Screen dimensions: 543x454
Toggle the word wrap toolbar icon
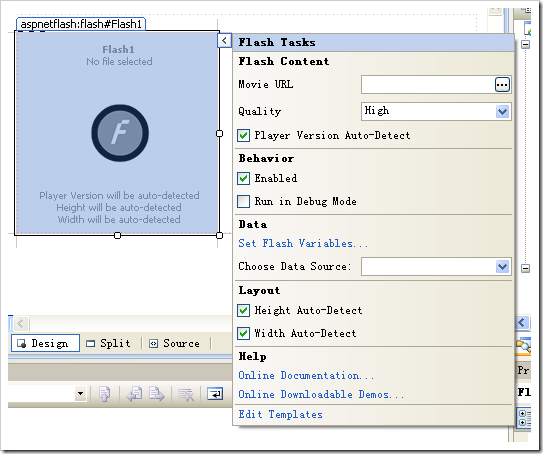click(215, 394)
